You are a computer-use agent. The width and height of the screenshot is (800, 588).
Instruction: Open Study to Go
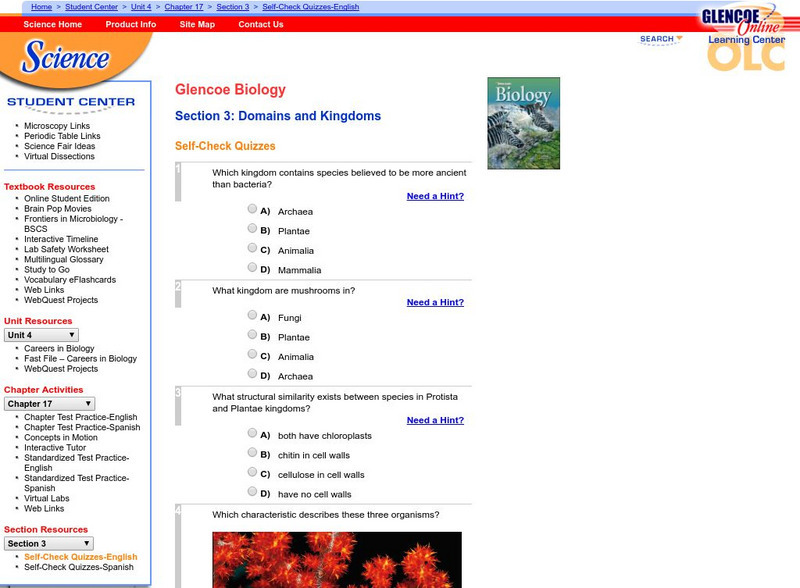(47, 270)
